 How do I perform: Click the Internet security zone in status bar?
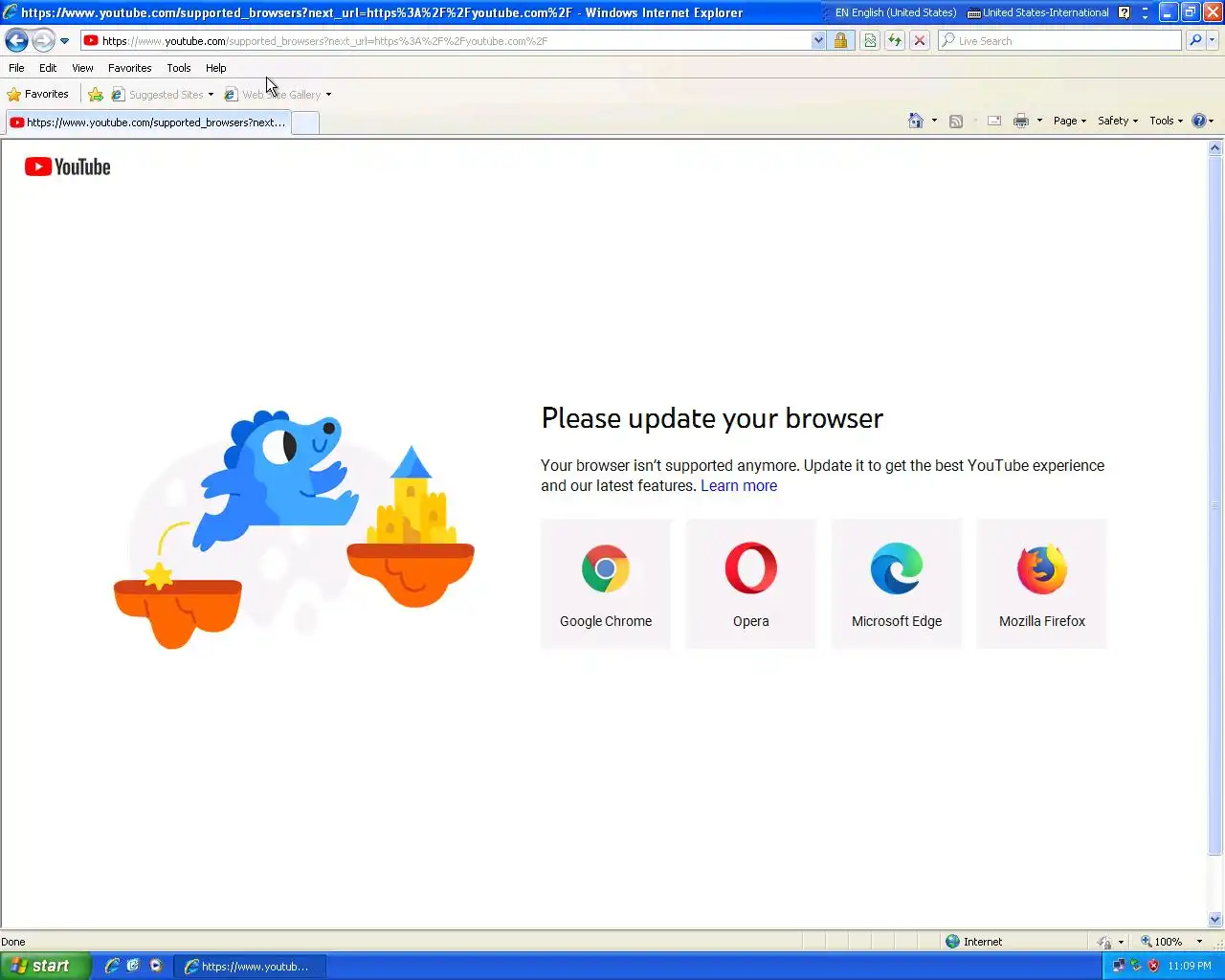coord(974,942)
